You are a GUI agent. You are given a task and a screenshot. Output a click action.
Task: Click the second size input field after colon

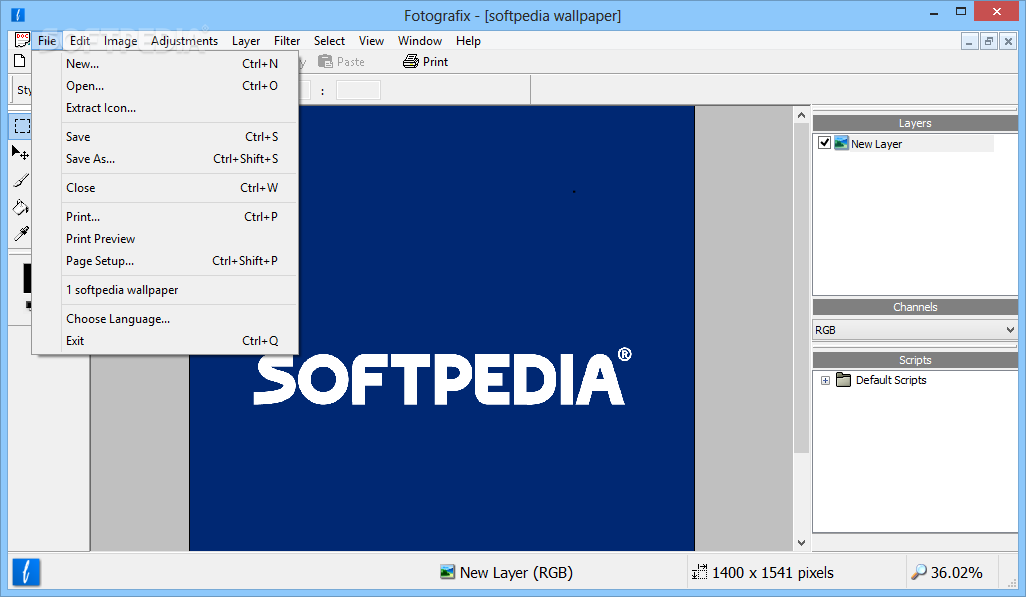(358, 90)
